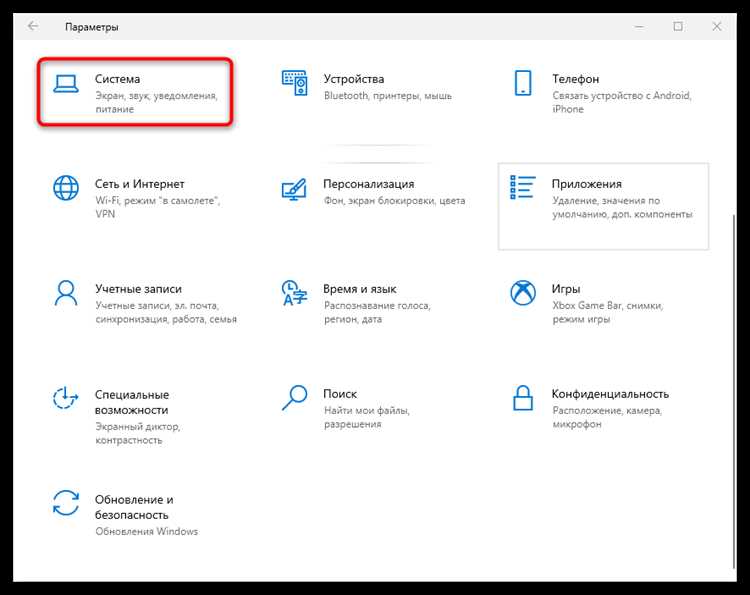This screenshot has height=595, width=750.
Task: Open the Учетные записи heading
Action: [138, 289]
